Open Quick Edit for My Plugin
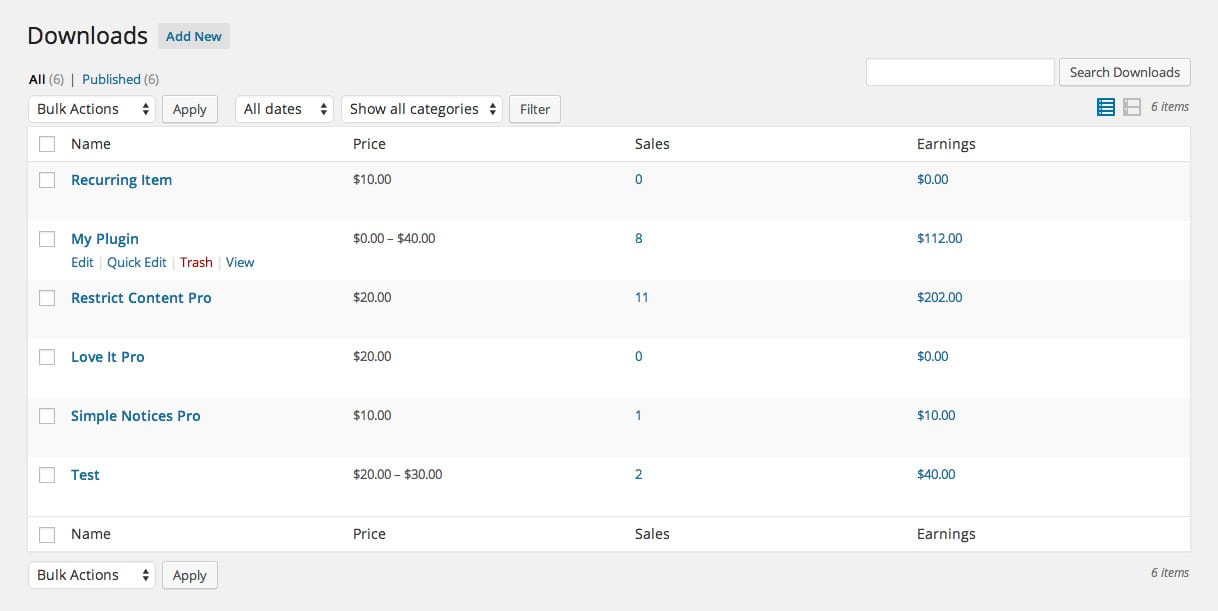The image size is (1218, 611). [x=137, y=262]
